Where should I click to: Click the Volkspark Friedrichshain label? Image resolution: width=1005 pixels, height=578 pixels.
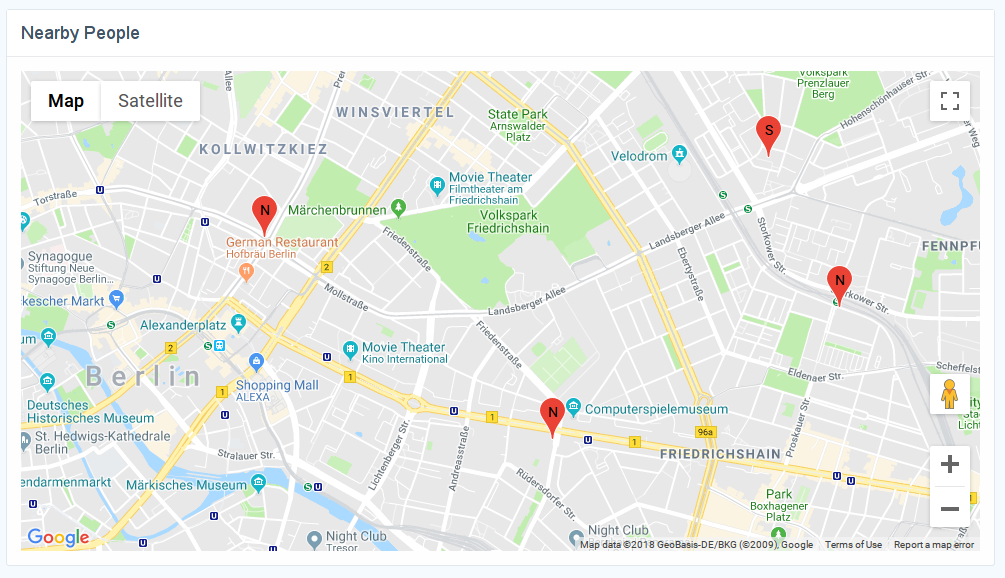point(508,222)
